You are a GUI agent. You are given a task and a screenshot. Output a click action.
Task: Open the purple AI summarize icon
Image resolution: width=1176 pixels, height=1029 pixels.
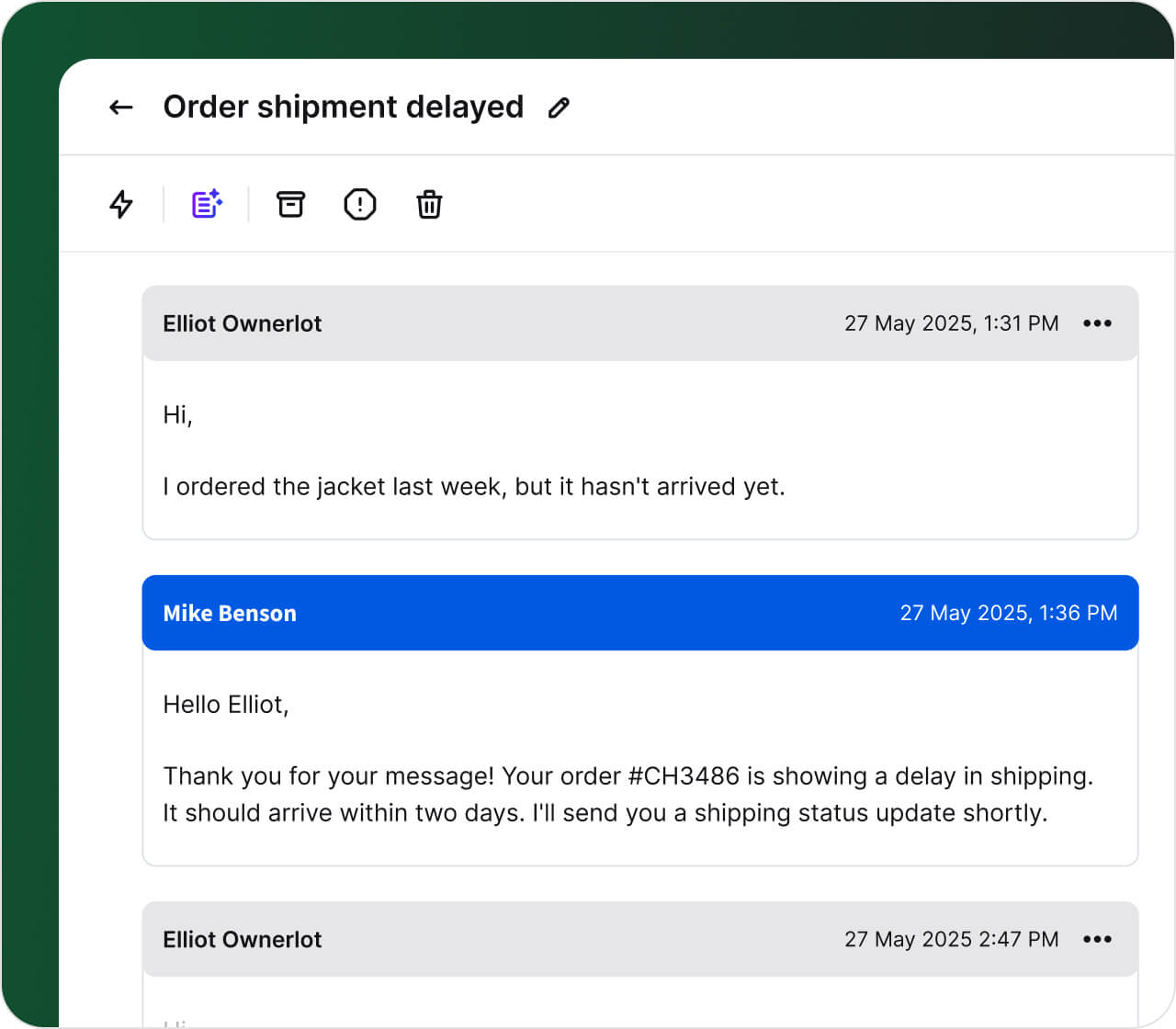(x=204, y=204)
